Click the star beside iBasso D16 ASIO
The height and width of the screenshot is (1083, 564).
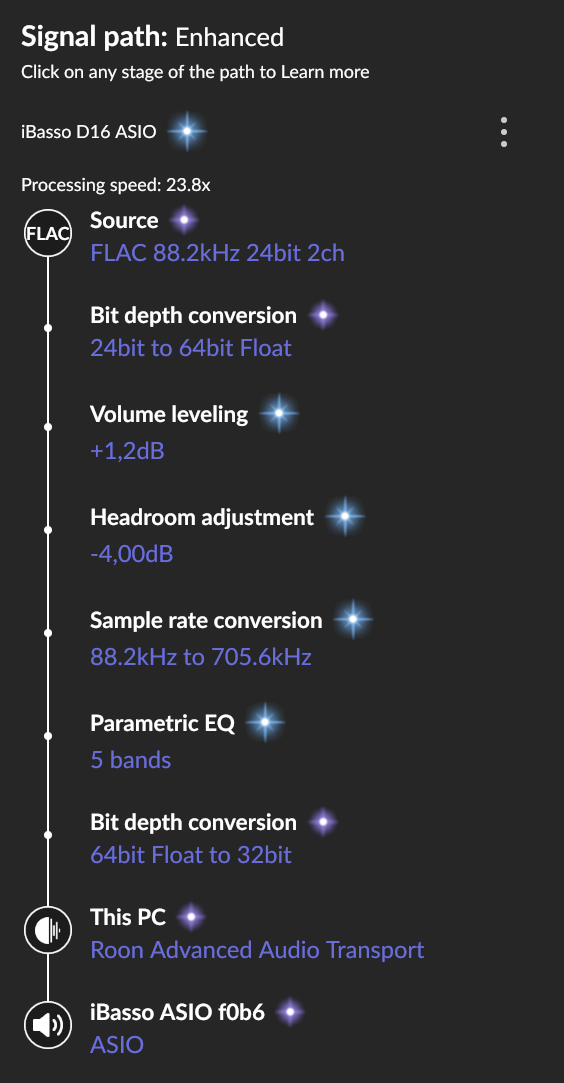click(x=186, y=131)
